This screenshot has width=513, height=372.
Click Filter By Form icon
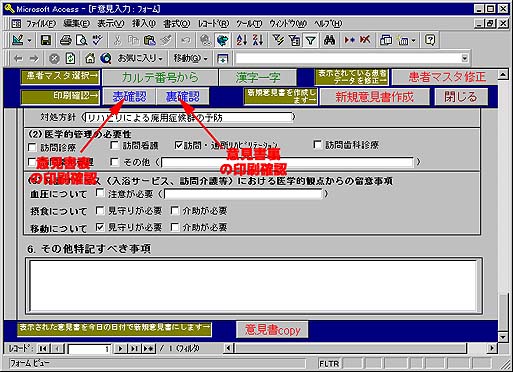point(294,40)
